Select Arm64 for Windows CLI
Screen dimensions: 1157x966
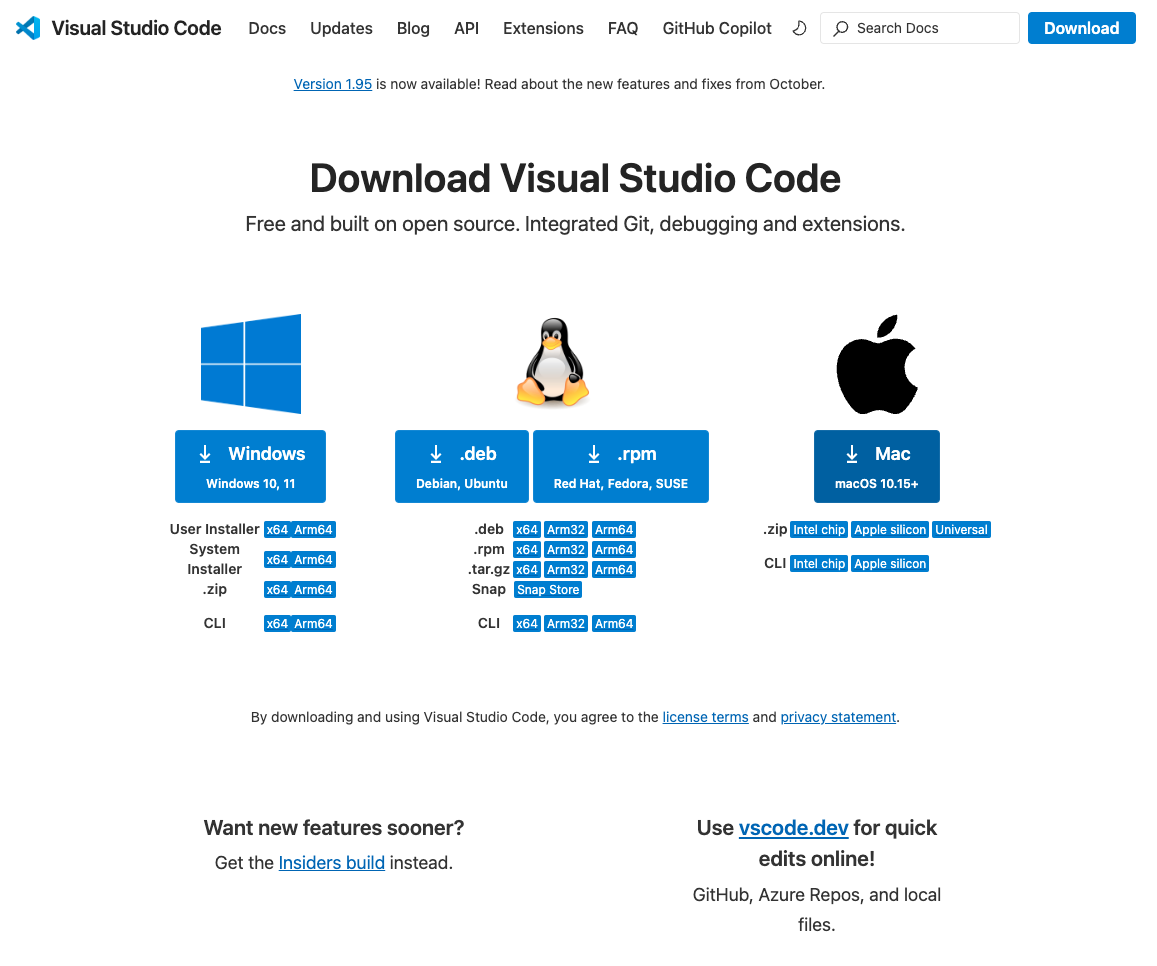tap(314, 624)
